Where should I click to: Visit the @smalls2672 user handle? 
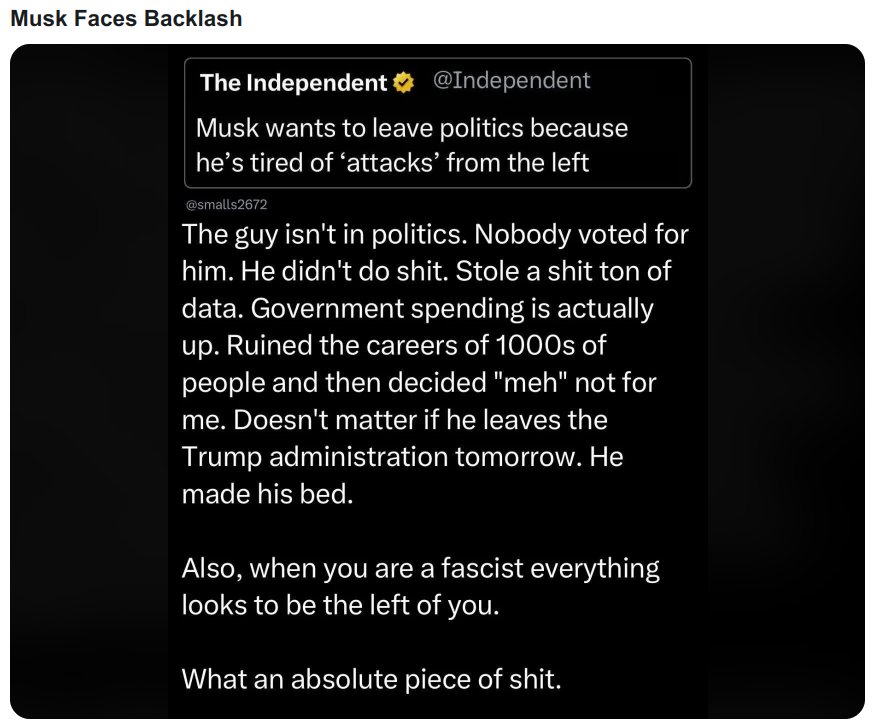point(226,205)
